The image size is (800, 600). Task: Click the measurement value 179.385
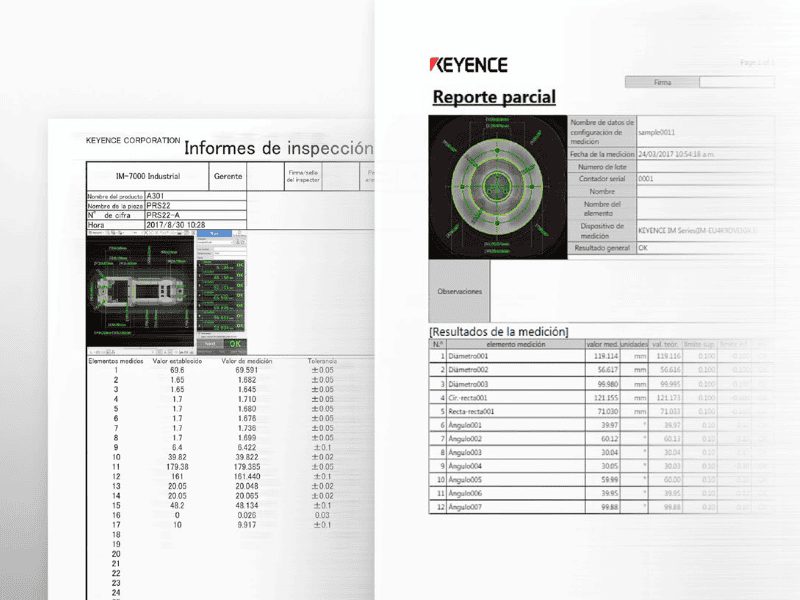click(x=246, y=467)
